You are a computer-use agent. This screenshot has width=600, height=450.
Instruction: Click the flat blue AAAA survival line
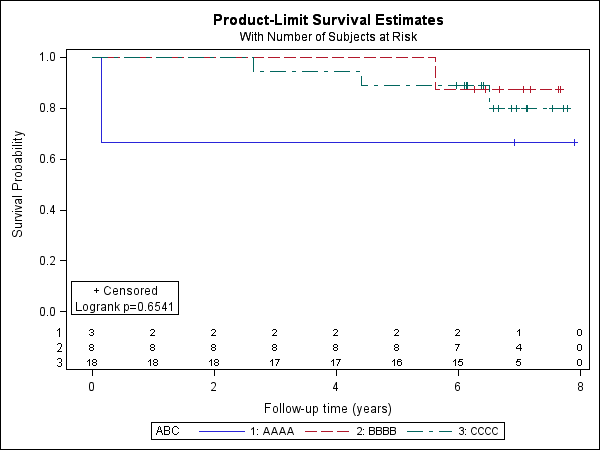(300, 142)
